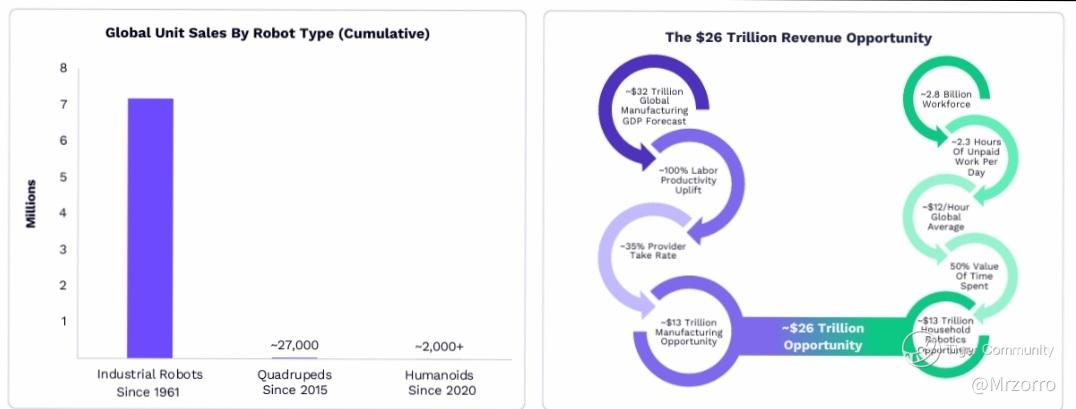Click ~$13 Trillion Household Robotics circle
The width and height of the screenshot is (1076, 409).
pyautogui.click(x=946, y=334)
